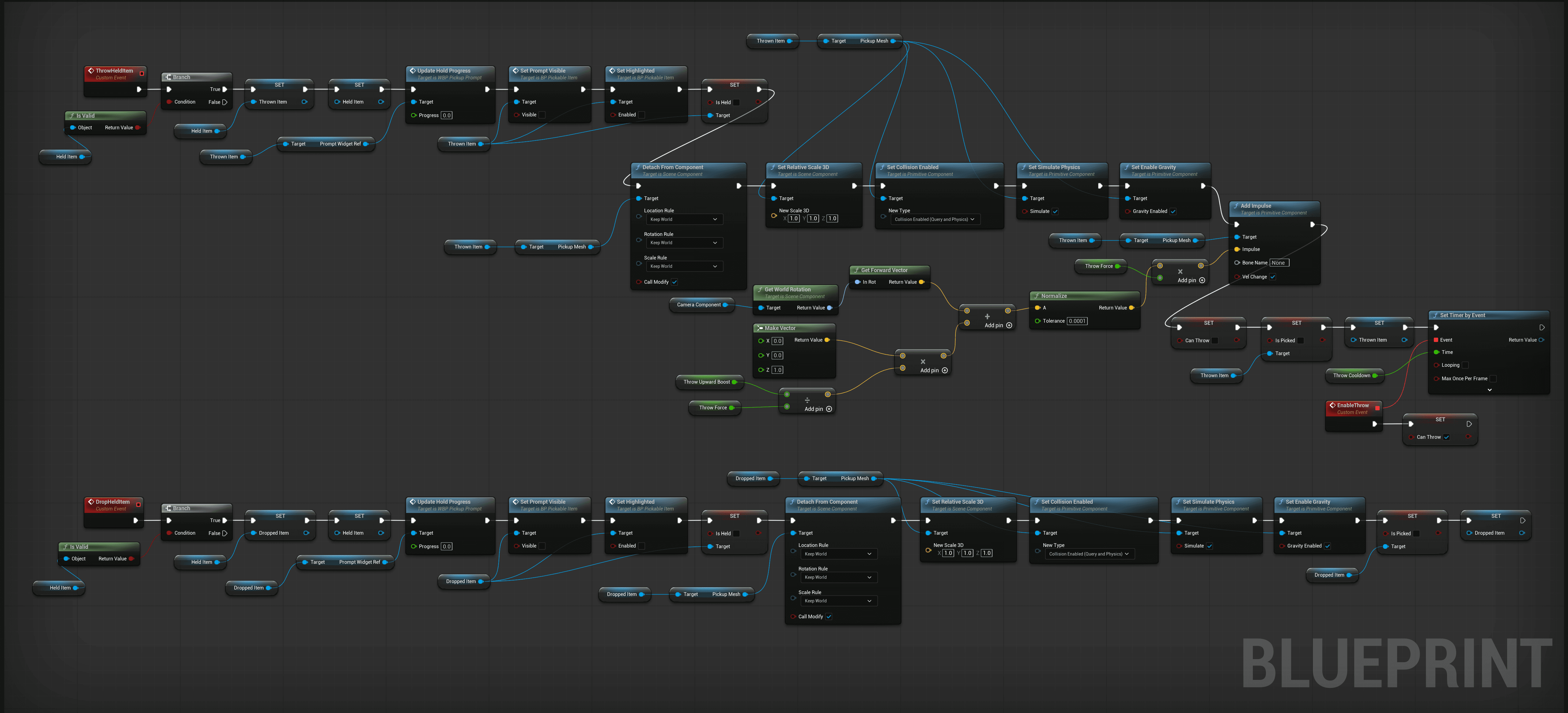Viewport: 1568px width, 713px height.
Task: Check the Max Once Per Frame box
Action: click(x=1493, y=379)
